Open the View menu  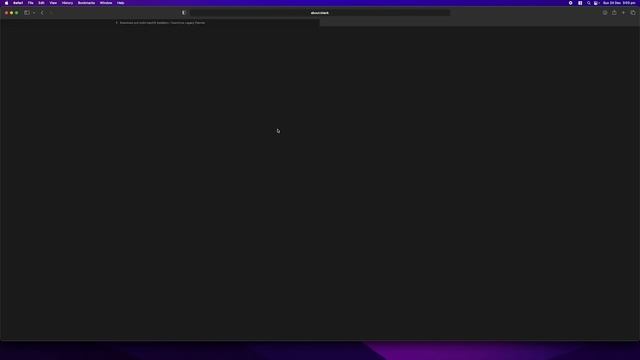[x=53, y=3]
